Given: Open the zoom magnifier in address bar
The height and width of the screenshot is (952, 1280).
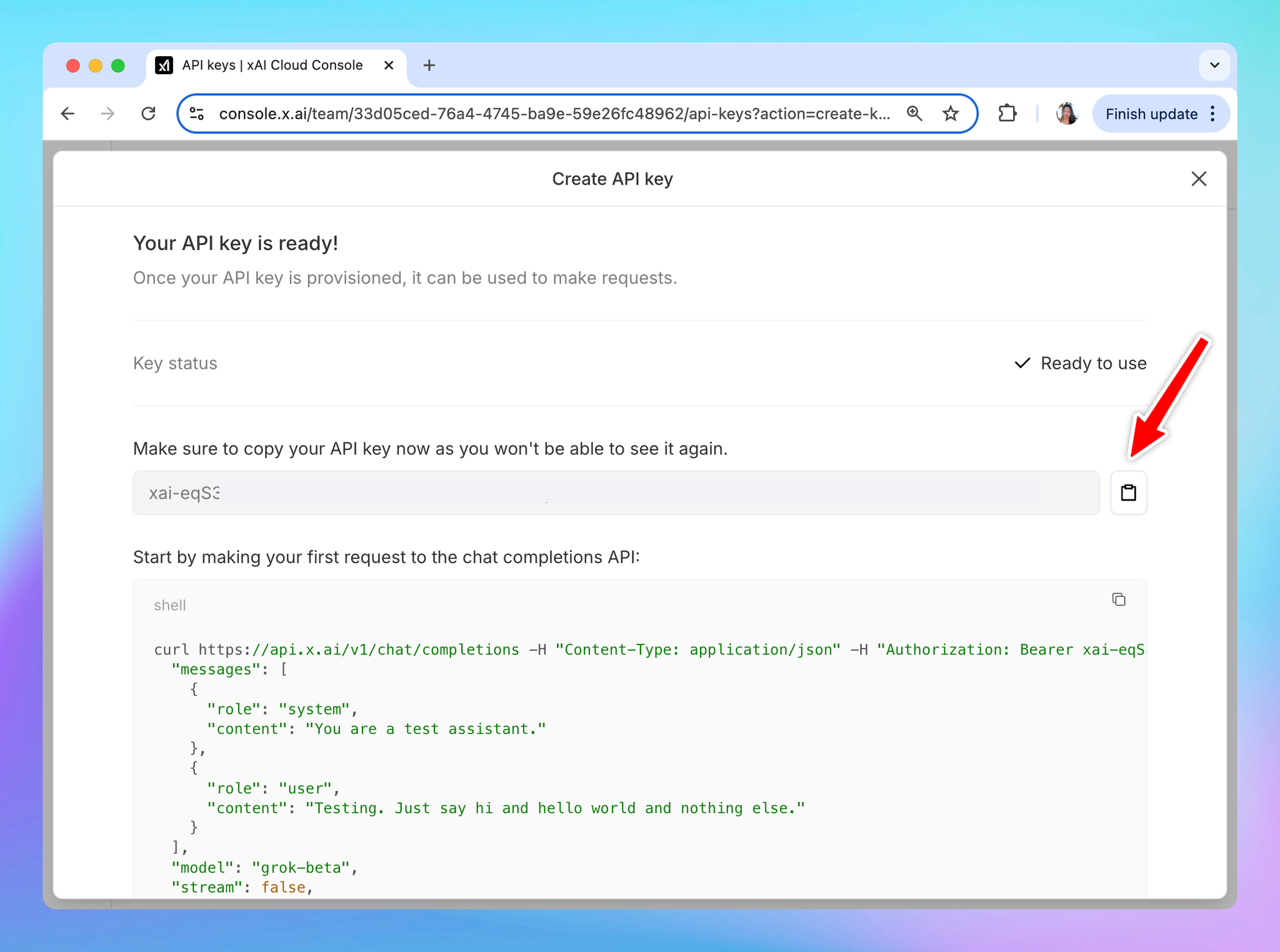Looking at the screenshot, I should (x=914, y=114).
